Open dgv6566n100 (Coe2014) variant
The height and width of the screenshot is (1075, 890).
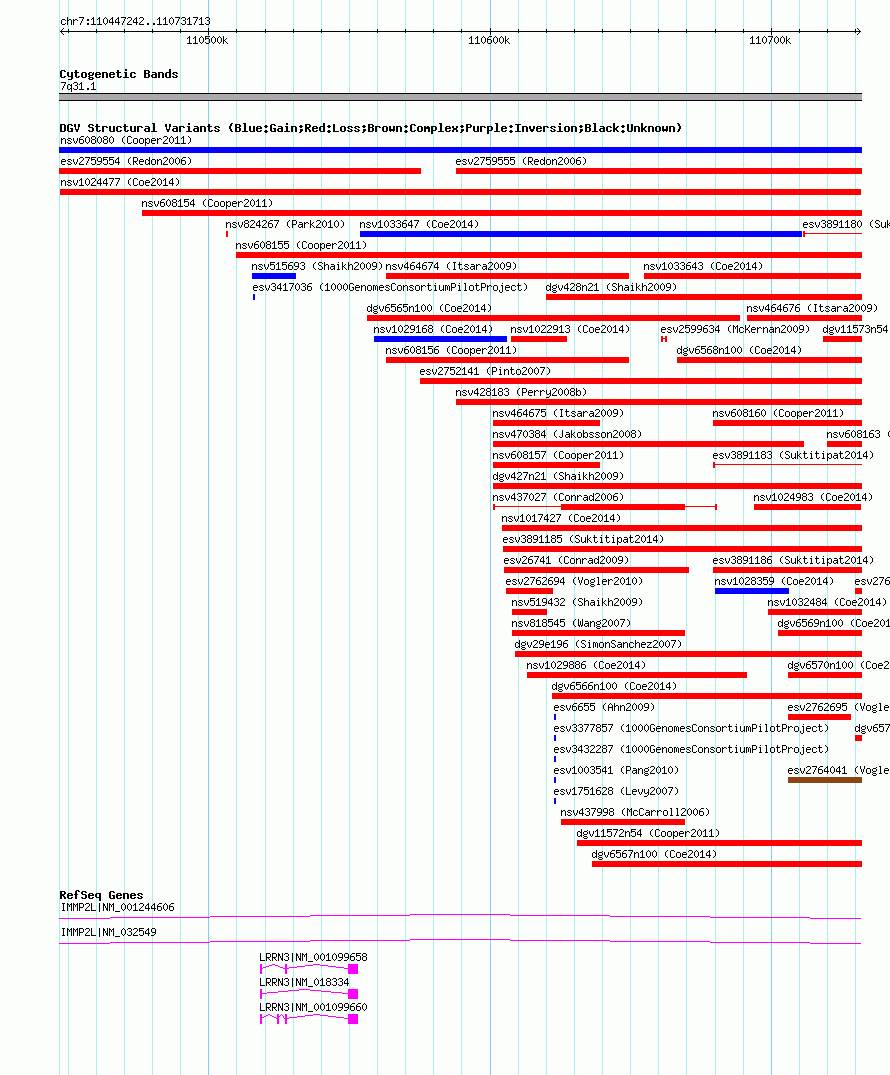614,686
